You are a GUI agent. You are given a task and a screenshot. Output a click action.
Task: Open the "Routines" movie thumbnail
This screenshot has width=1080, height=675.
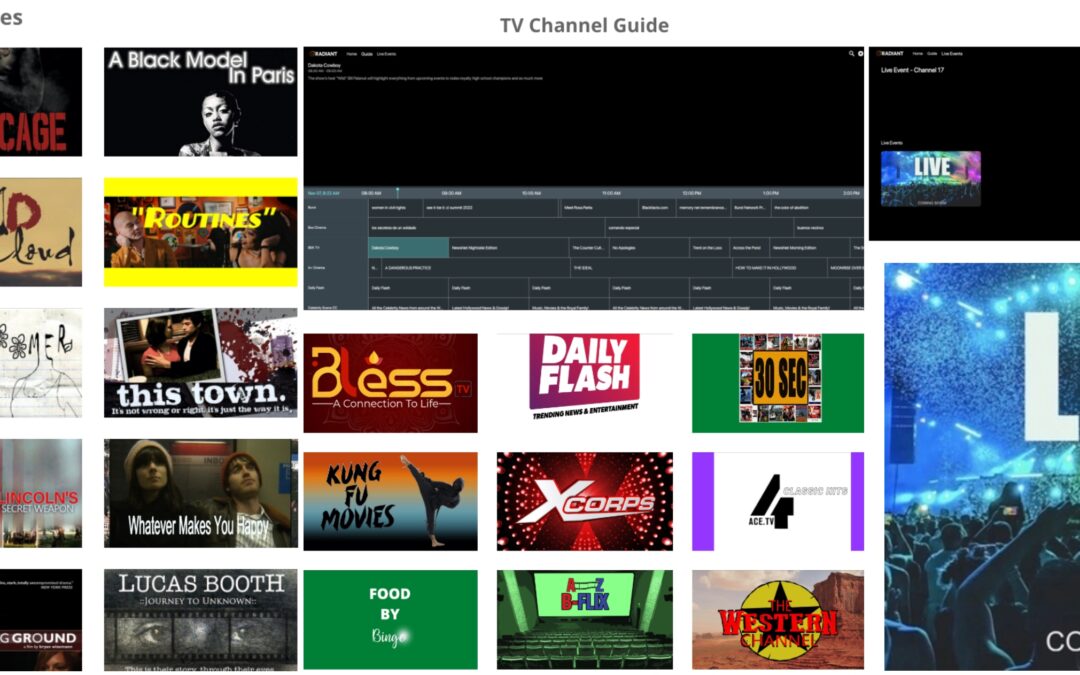(x=200, y=232)
